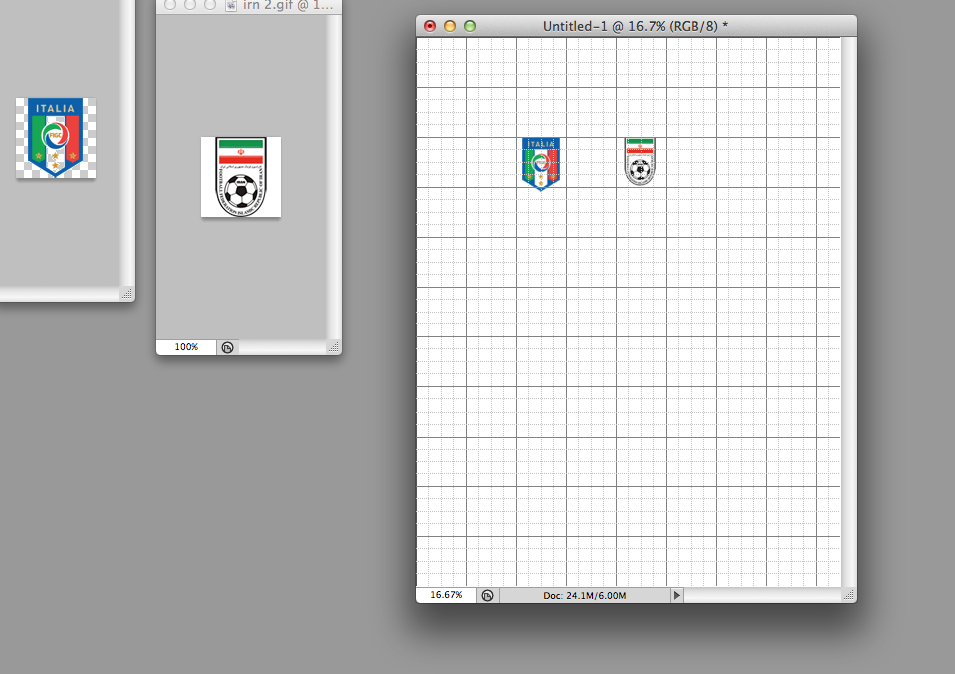Viewport: 955px width, 674px height.
Task: Click the preview icon beside 16.67% zoom
Action: [x=487, y=595]
